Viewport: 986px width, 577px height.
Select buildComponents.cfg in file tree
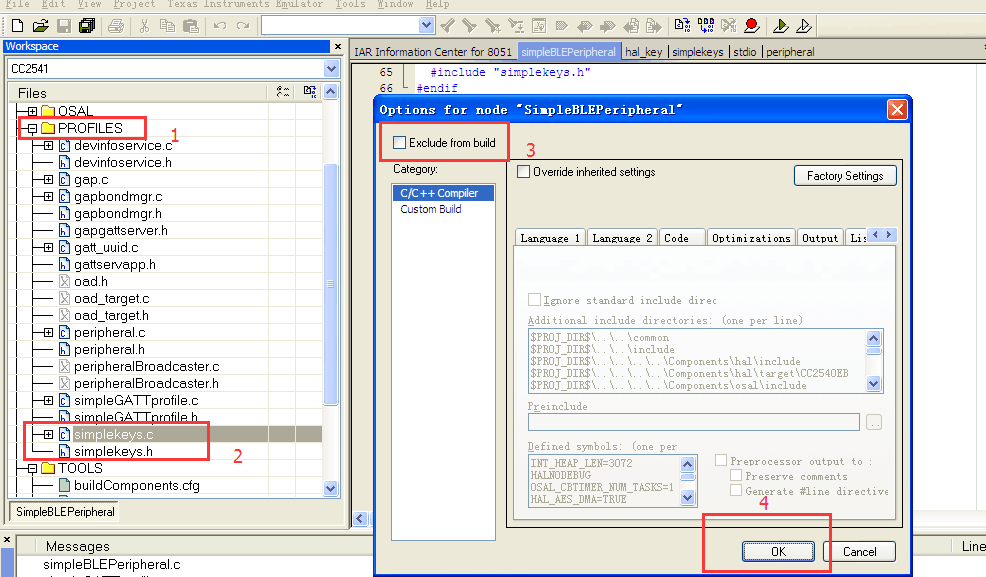(136, 485)
